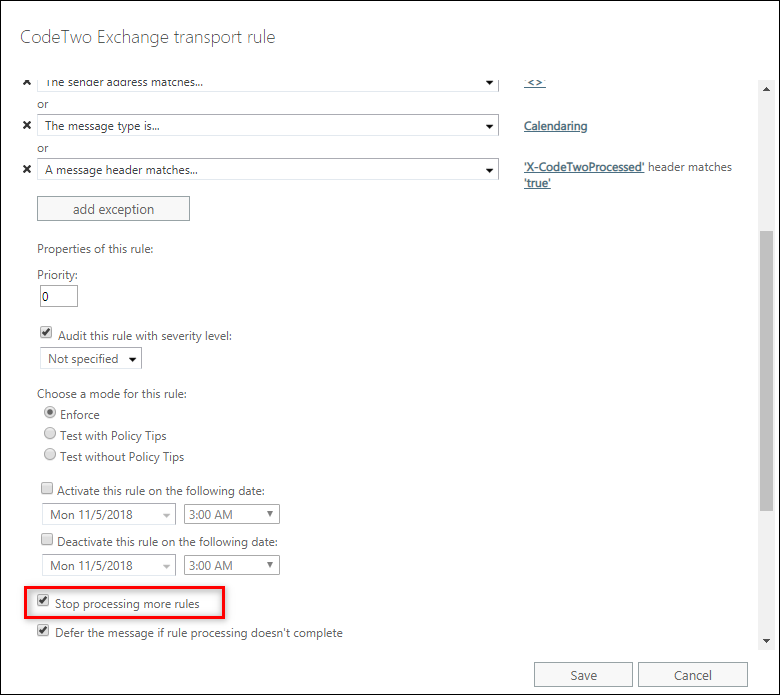
Task: Open 'The sender address matches' dropdown
Action: coord(268,85)
